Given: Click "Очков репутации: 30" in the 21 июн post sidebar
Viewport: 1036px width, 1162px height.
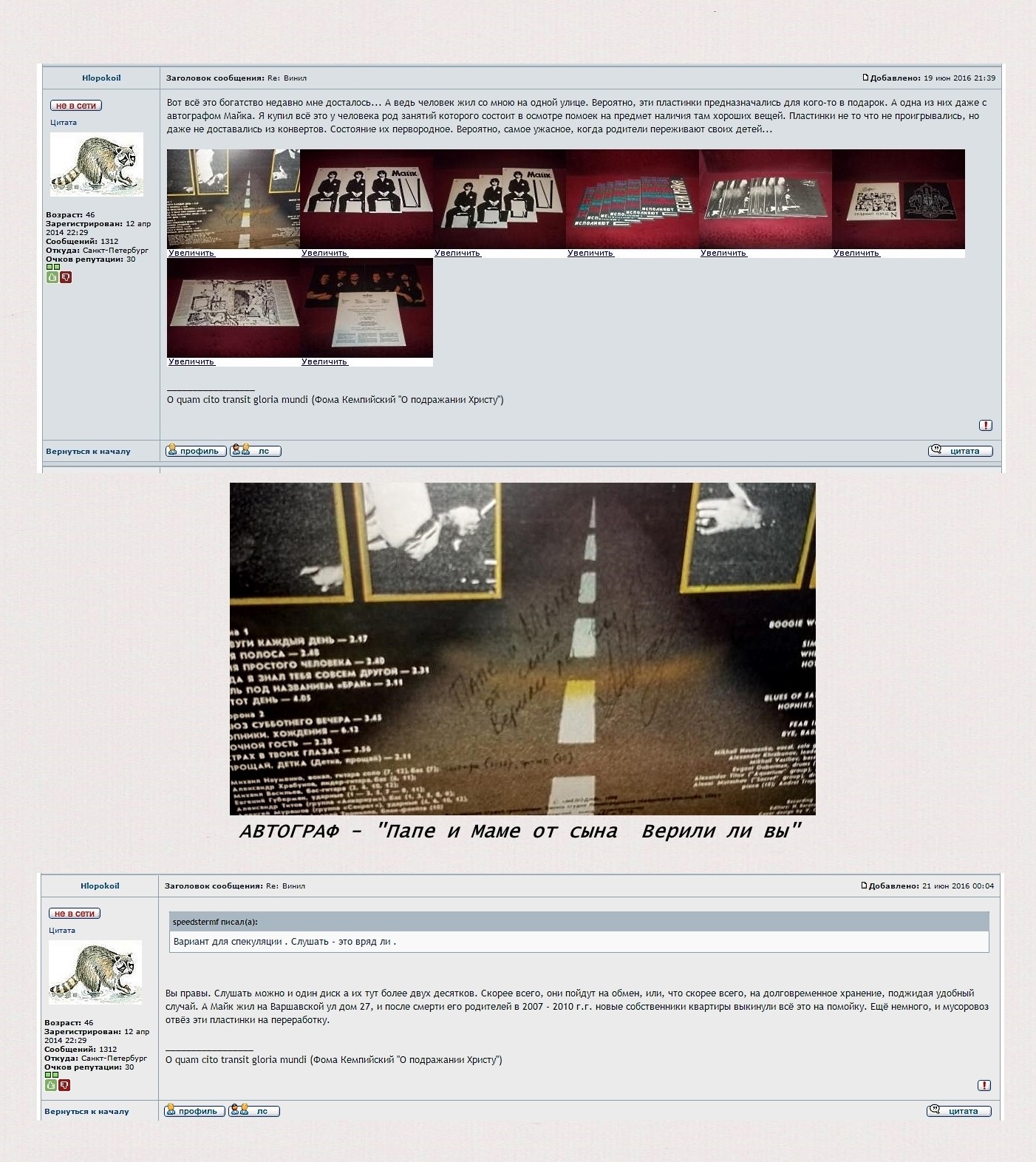Looking at the screenshot, I should pyautogui.click(x=89, y=1067).
